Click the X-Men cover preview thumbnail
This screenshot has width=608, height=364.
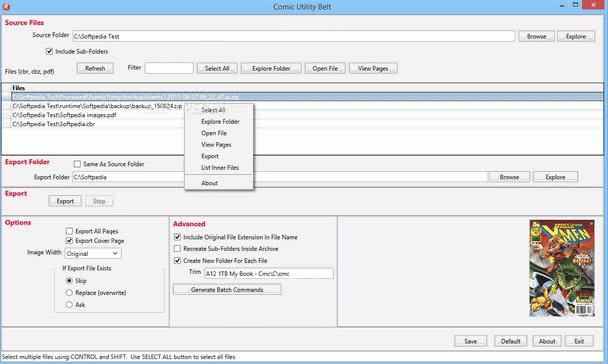562,268
